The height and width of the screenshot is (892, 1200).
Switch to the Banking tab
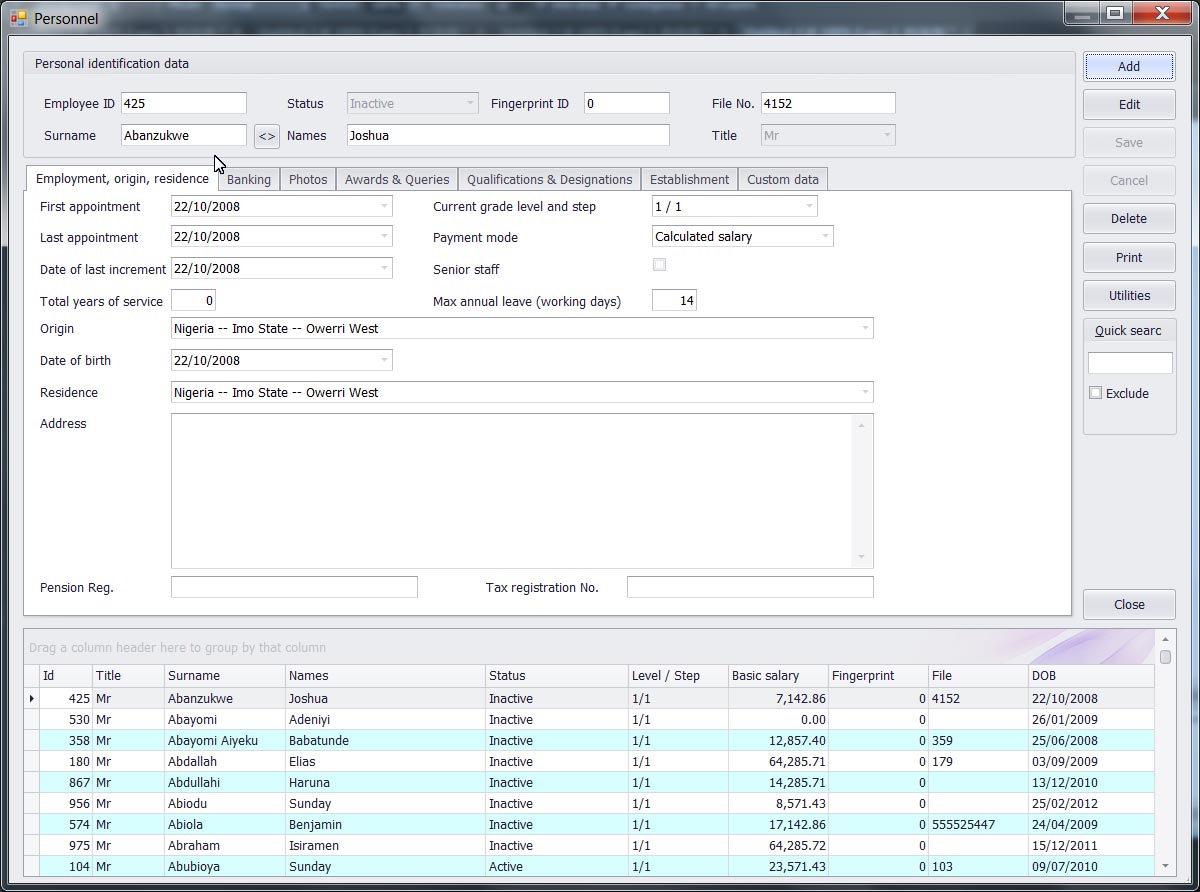point(248,180)
